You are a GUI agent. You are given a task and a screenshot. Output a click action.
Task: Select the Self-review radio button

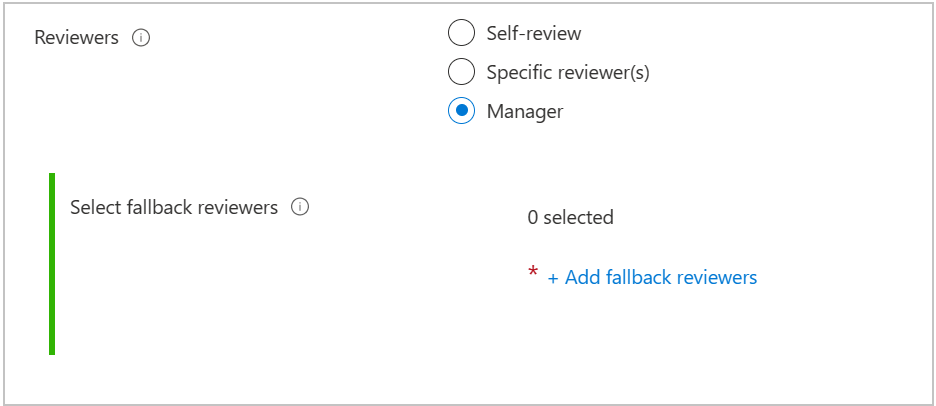point(461,33)
